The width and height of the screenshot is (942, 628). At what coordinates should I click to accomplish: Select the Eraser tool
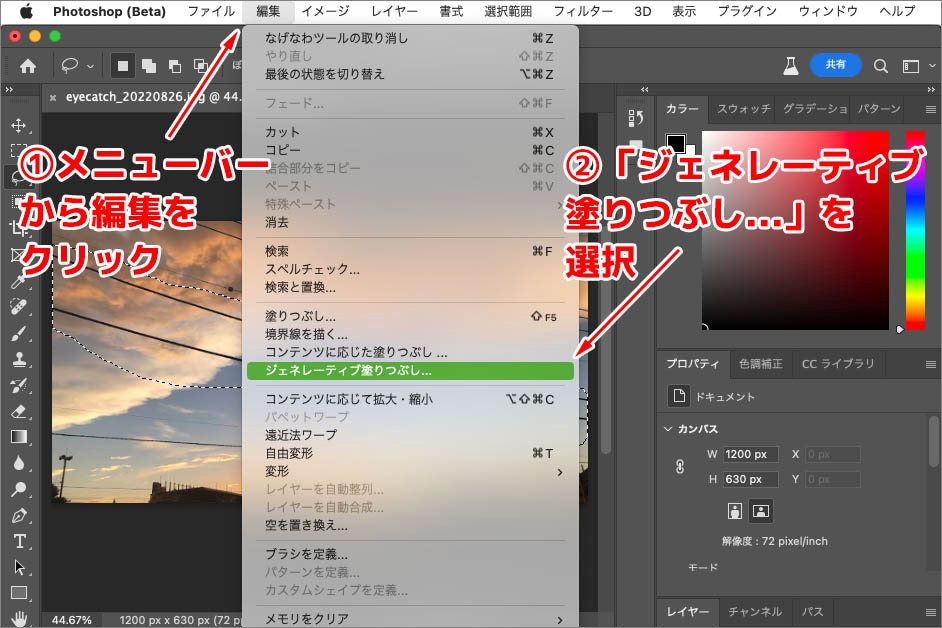pyautogui.click(x=18, y=411)
